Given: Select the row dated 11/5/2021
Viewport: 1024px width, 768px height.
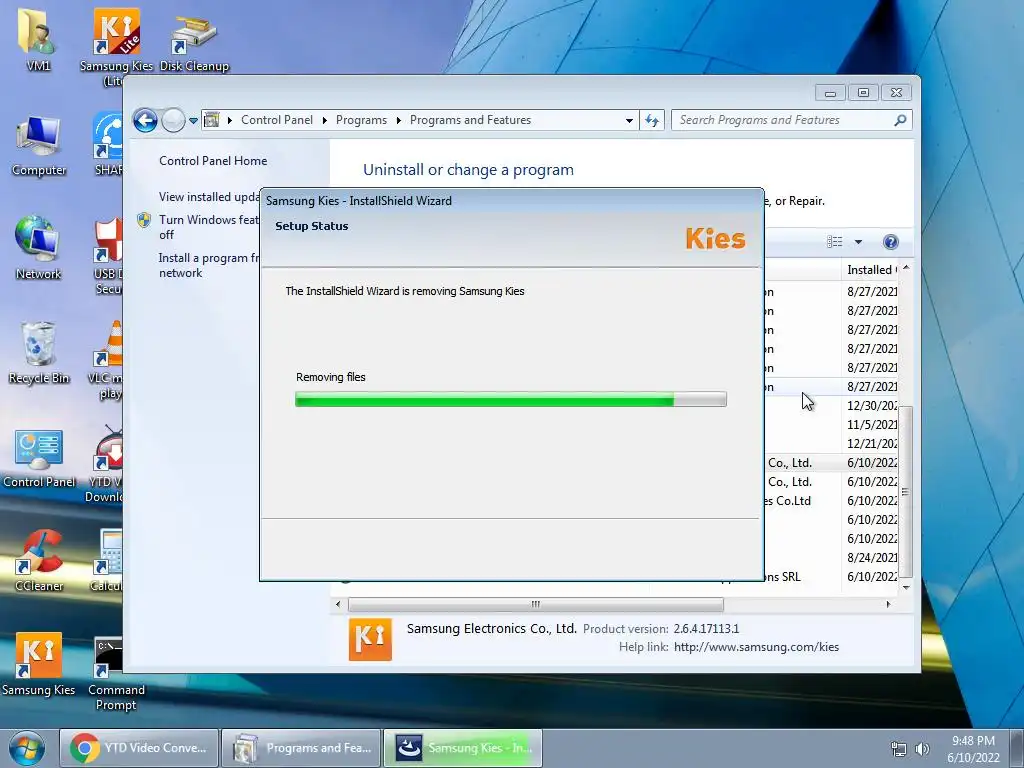Looking at the screenshot, I should coord(831,424).
